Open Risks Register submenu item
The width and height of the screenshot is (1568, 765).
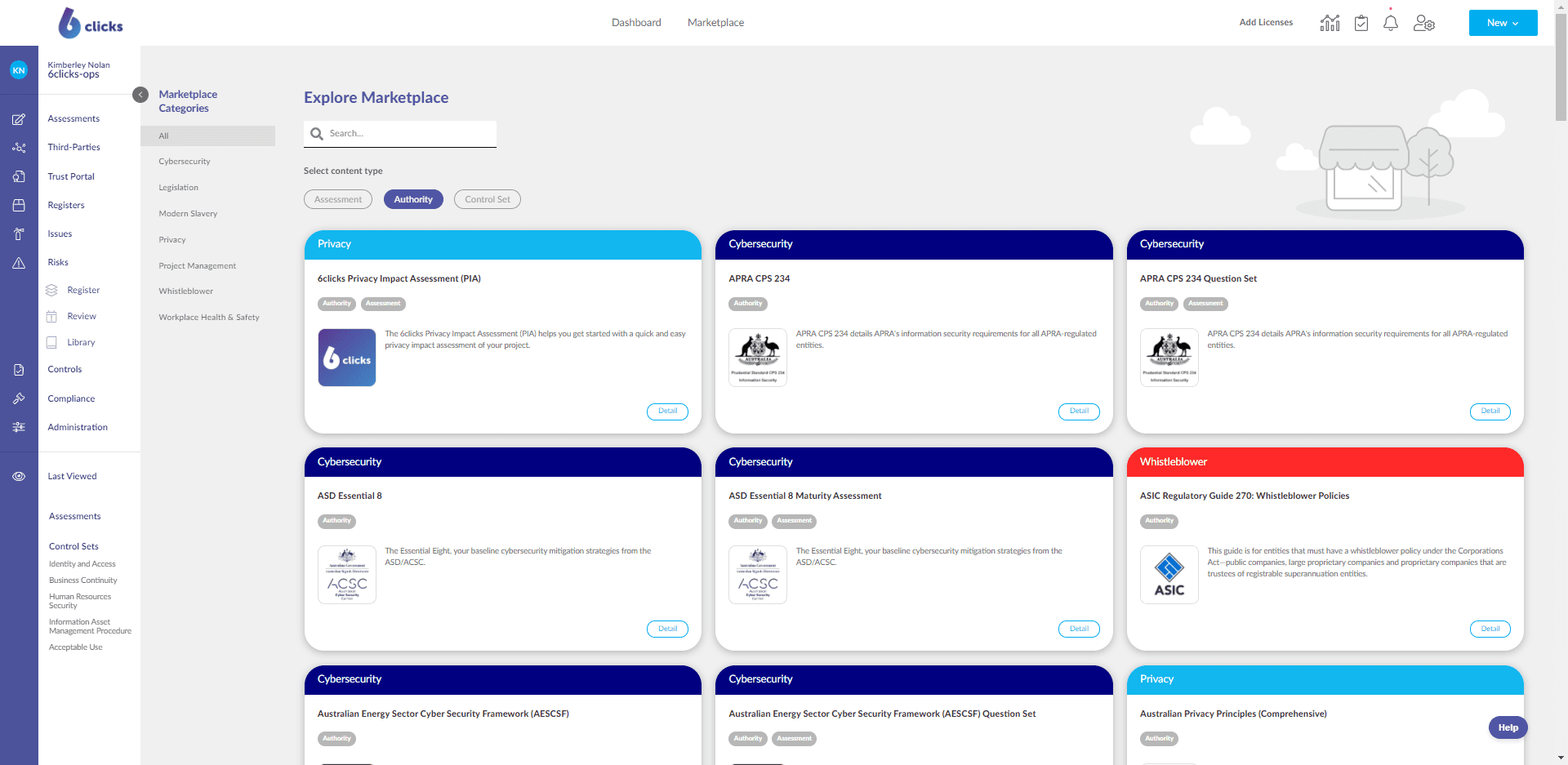click(83, 291)
